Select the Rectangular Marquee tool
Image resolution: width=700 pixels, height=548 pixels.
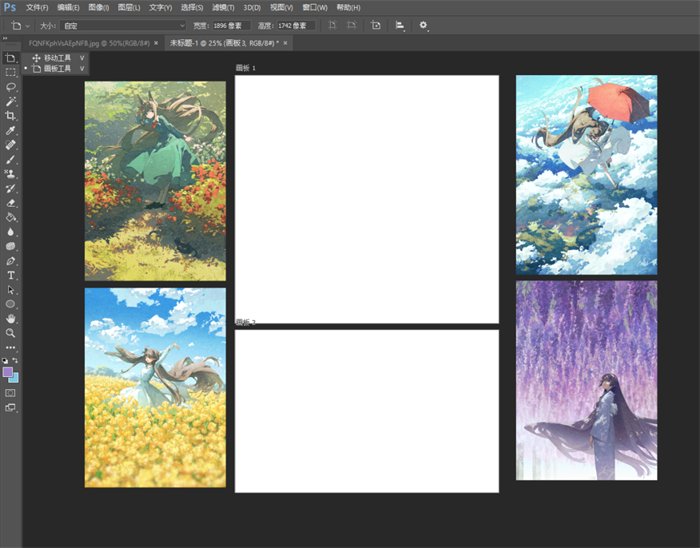coord(11,73)
